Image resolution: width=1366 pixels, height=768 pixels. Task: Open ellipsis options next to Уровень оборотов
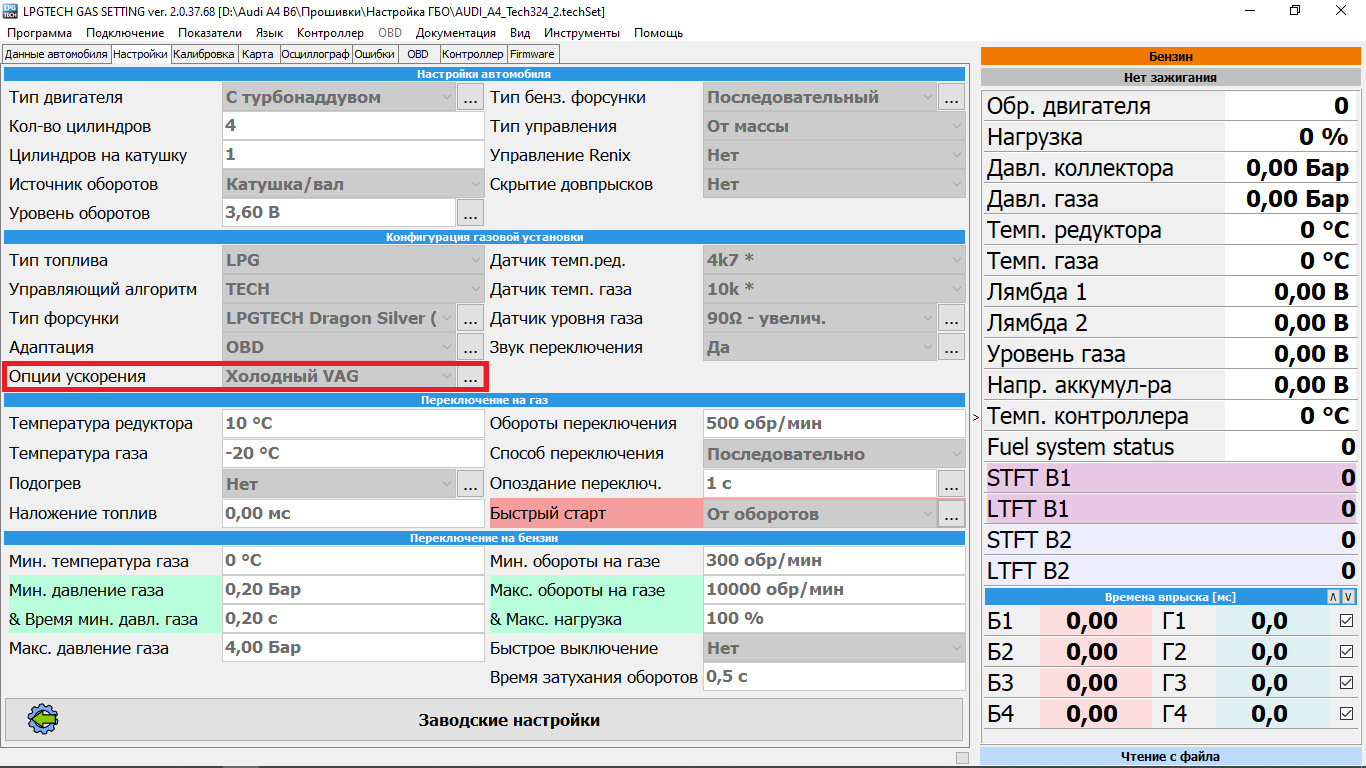471,213
